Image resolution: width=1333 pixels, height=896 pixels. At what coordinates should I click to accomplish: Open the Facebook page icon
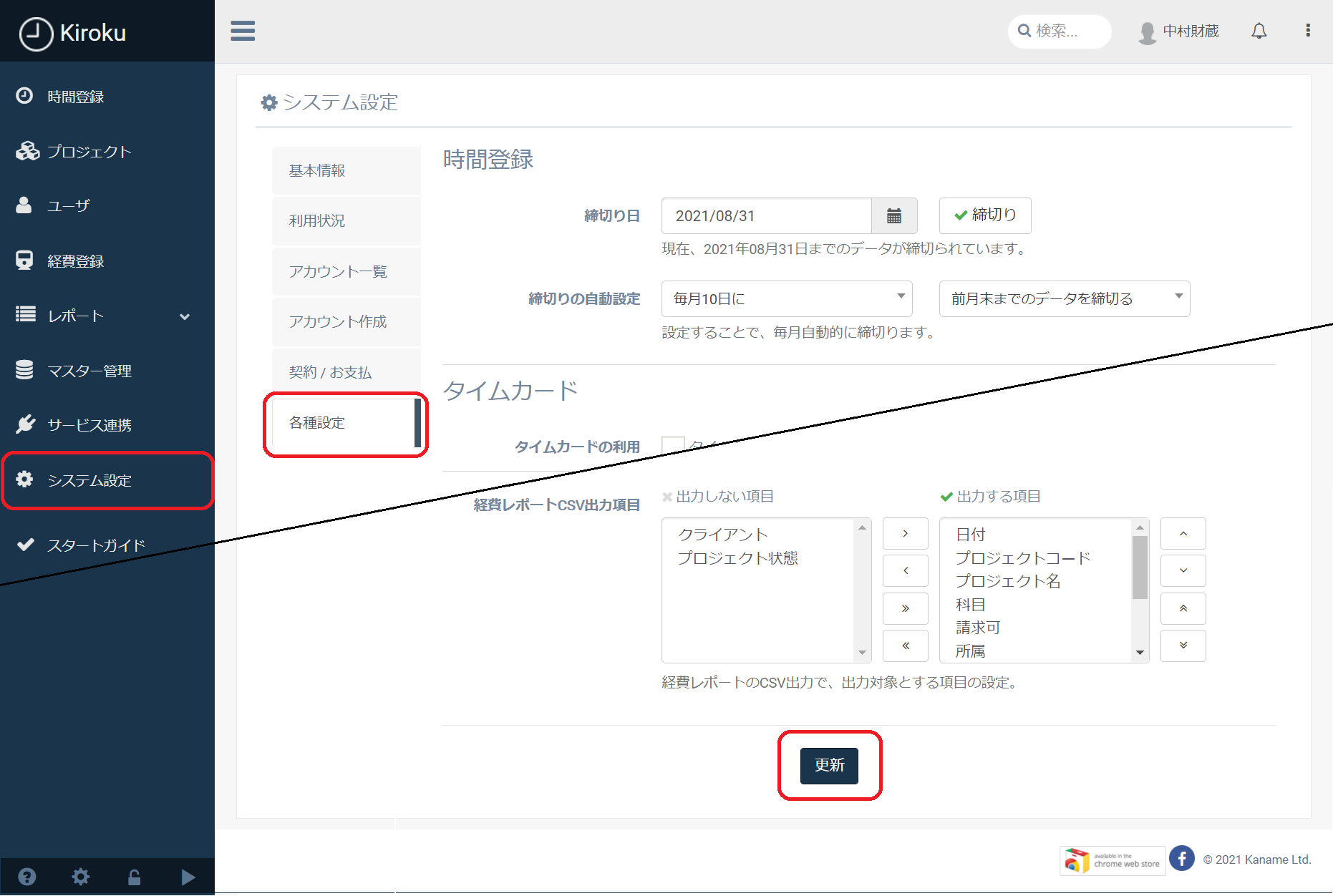[x=1181, y=859]
